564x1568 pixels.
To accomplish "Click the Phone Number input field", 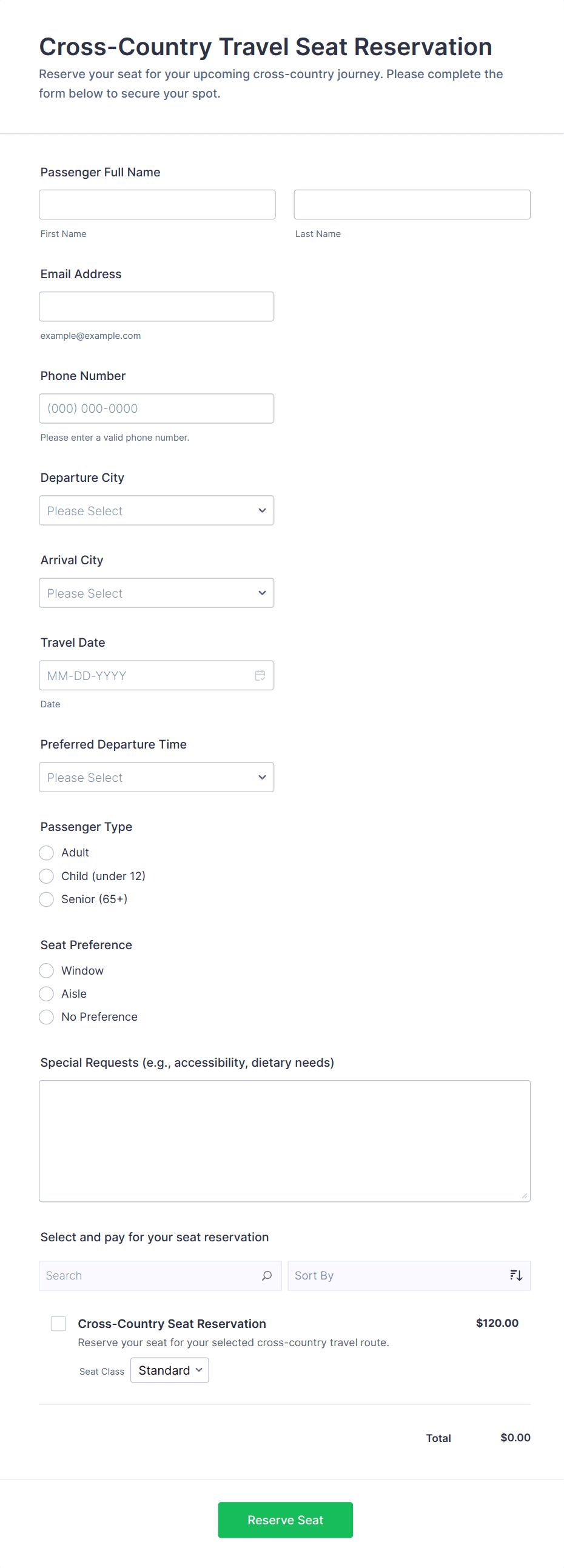I will 156,409.
